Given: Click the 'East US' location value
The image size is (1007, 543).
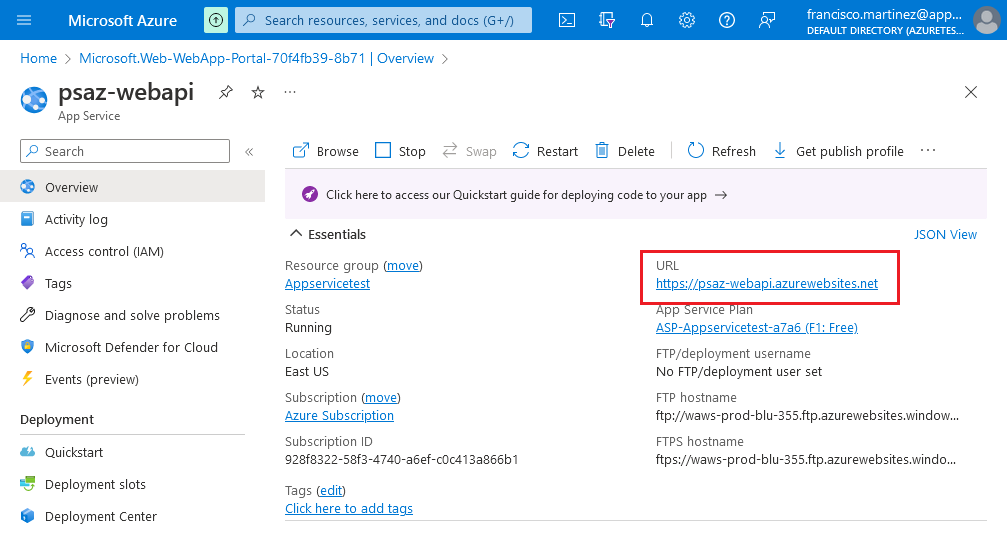Looking at the screenshot, I should [306, 372].
